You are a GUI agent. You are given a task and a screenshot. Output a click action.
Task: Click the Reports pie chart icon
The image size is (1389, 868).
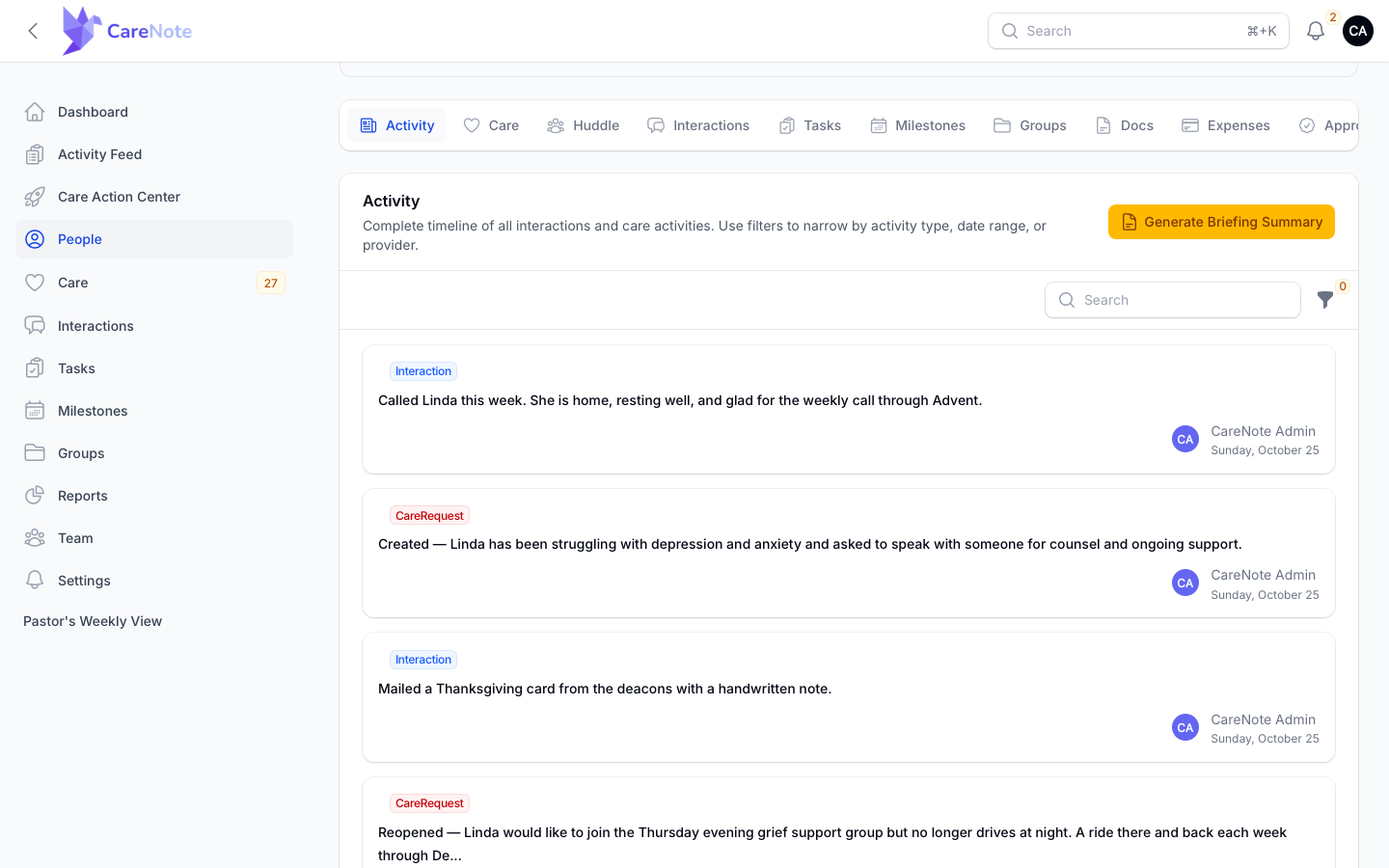pyautogui.click(x=35, y=496)
